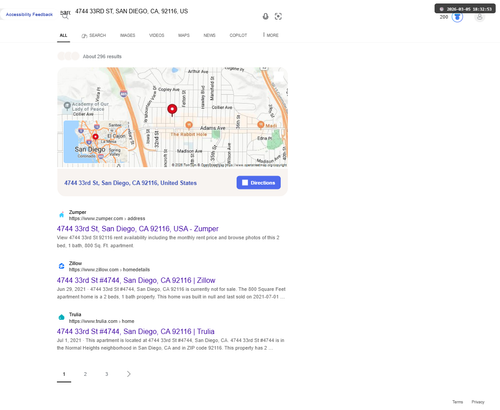Switch to the COPILOT tab
Viewport: 500px width, 410px height.
point(238,35)
